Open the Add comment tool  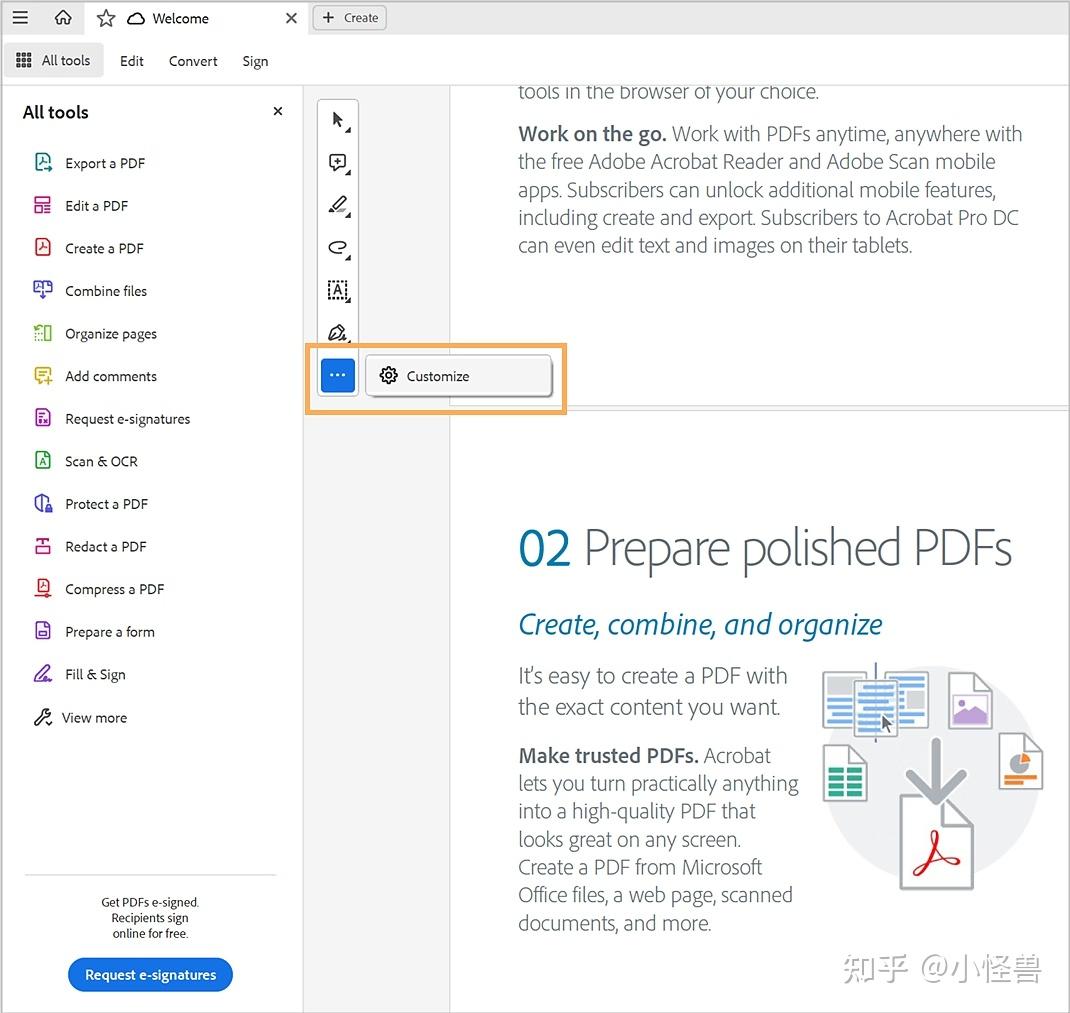(336, 161)
